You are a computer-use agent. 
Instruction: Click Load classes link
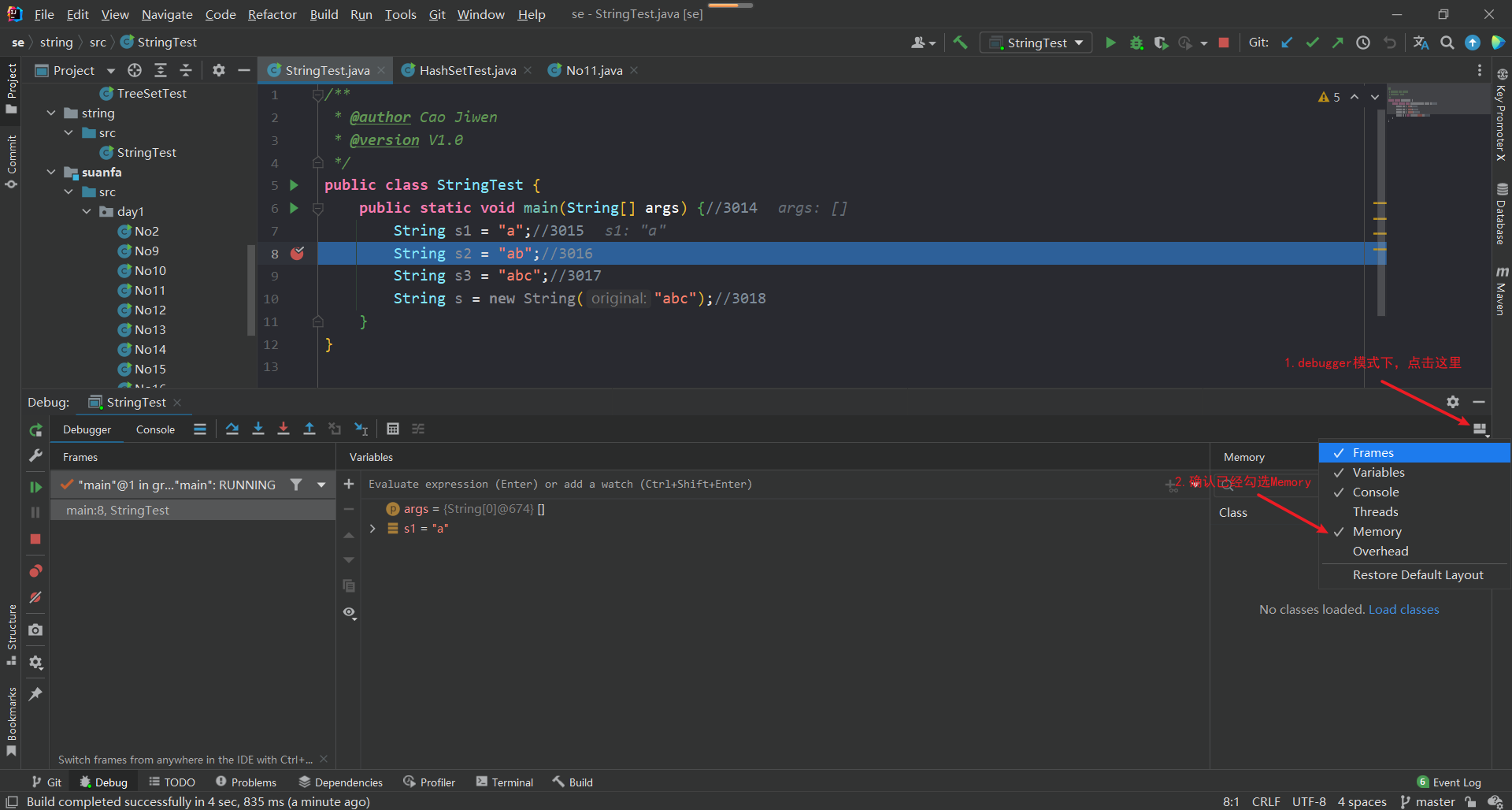point(1403,609)
